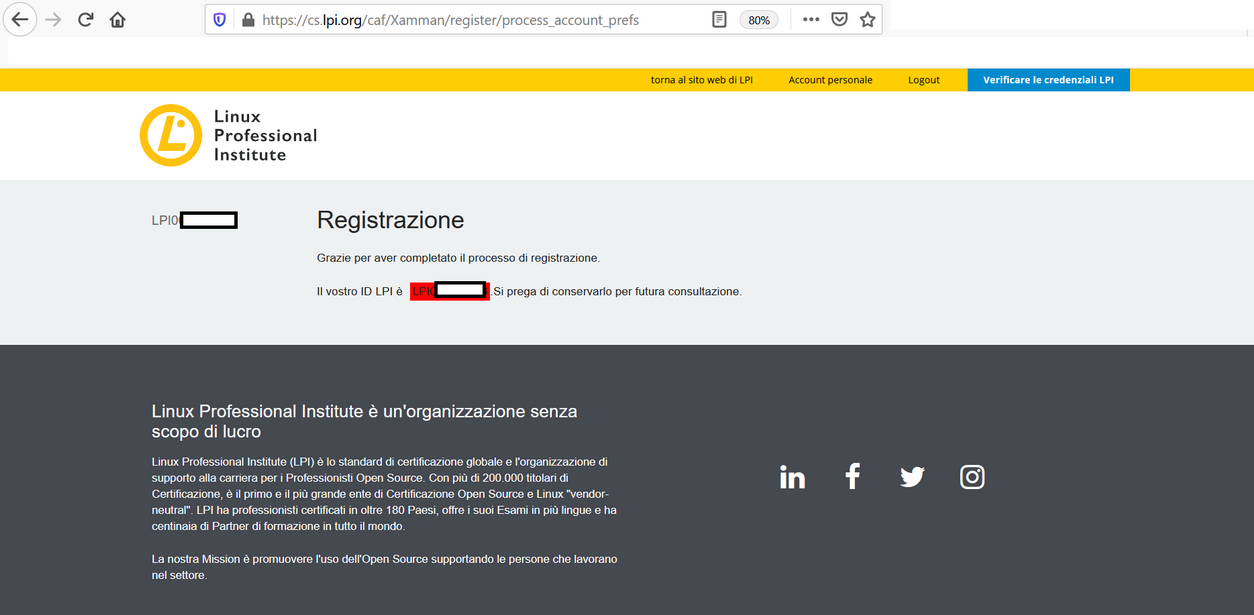Toggle reader view icon
The height and width of the screenshot is (615, 1254).
pos(719,19)
